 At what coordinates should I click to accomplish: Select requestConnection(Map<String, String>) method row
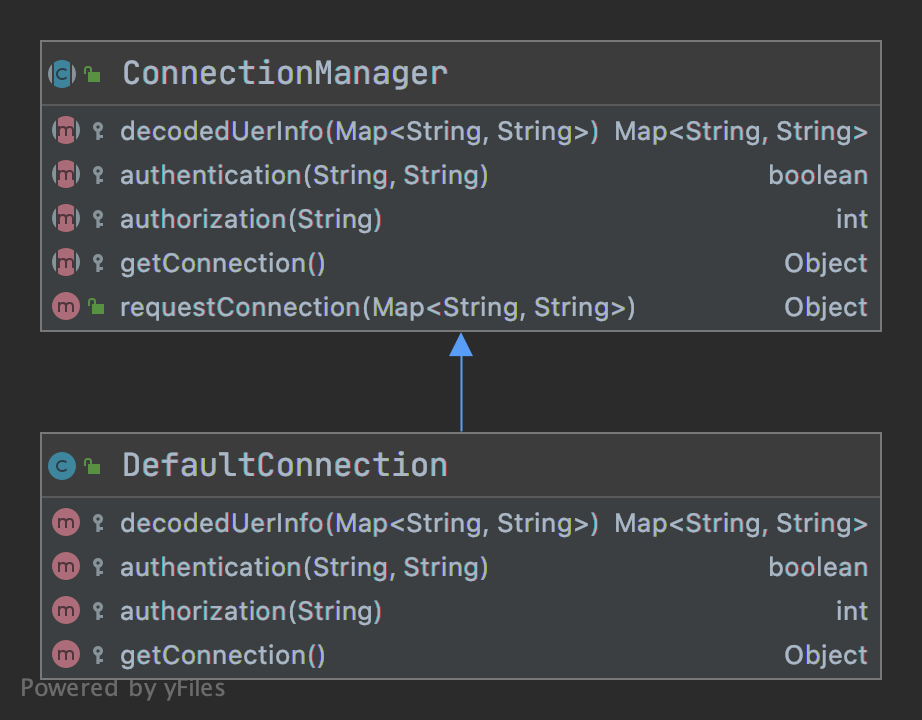pyautogui.click(x=461, y=306)
